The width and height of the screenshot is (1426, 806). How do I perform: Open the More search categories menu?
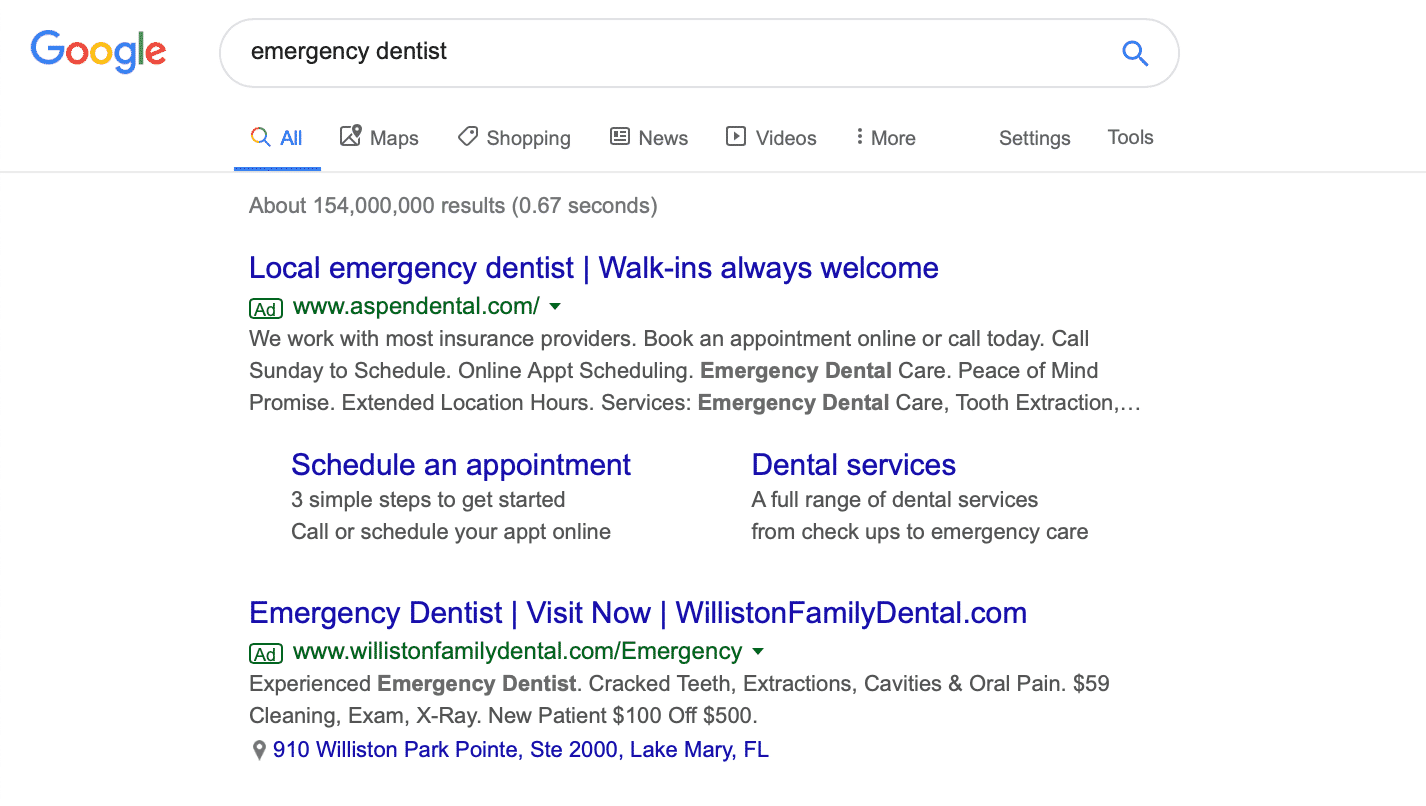[x=885, y=138]
